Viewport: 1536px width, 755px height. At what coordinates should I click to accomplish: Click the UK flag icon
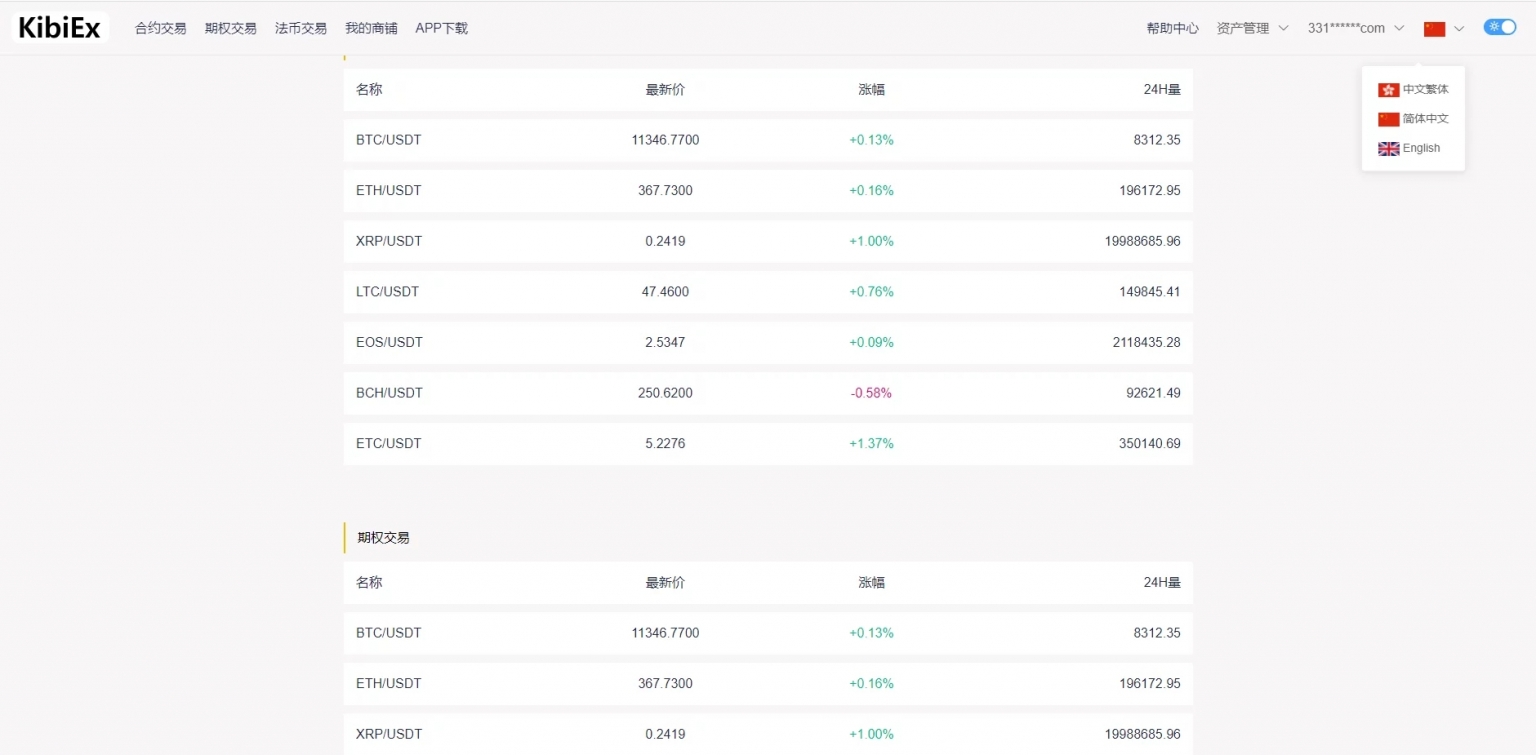coord(1388,149)
